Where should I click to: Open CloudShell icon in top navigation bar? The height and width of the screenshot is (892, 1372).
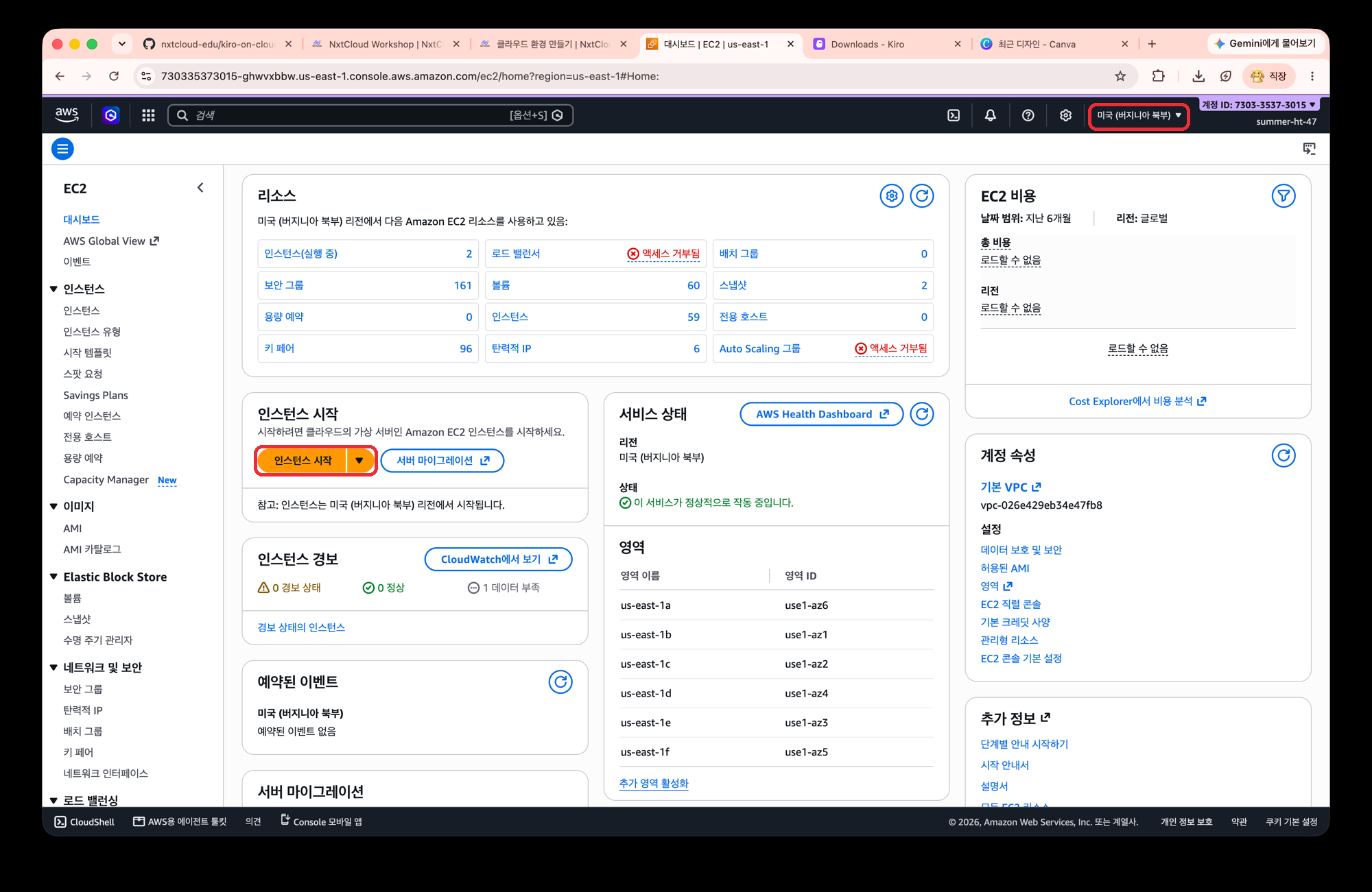click(x=954, y=115)
